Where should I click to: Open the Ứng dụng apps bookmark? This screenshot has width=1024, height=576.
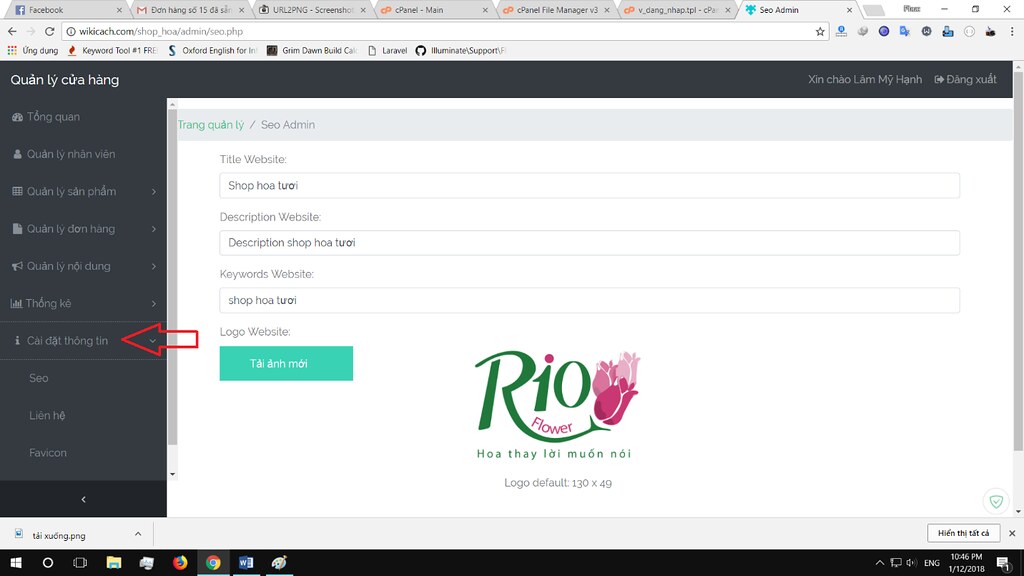point(33,50)
